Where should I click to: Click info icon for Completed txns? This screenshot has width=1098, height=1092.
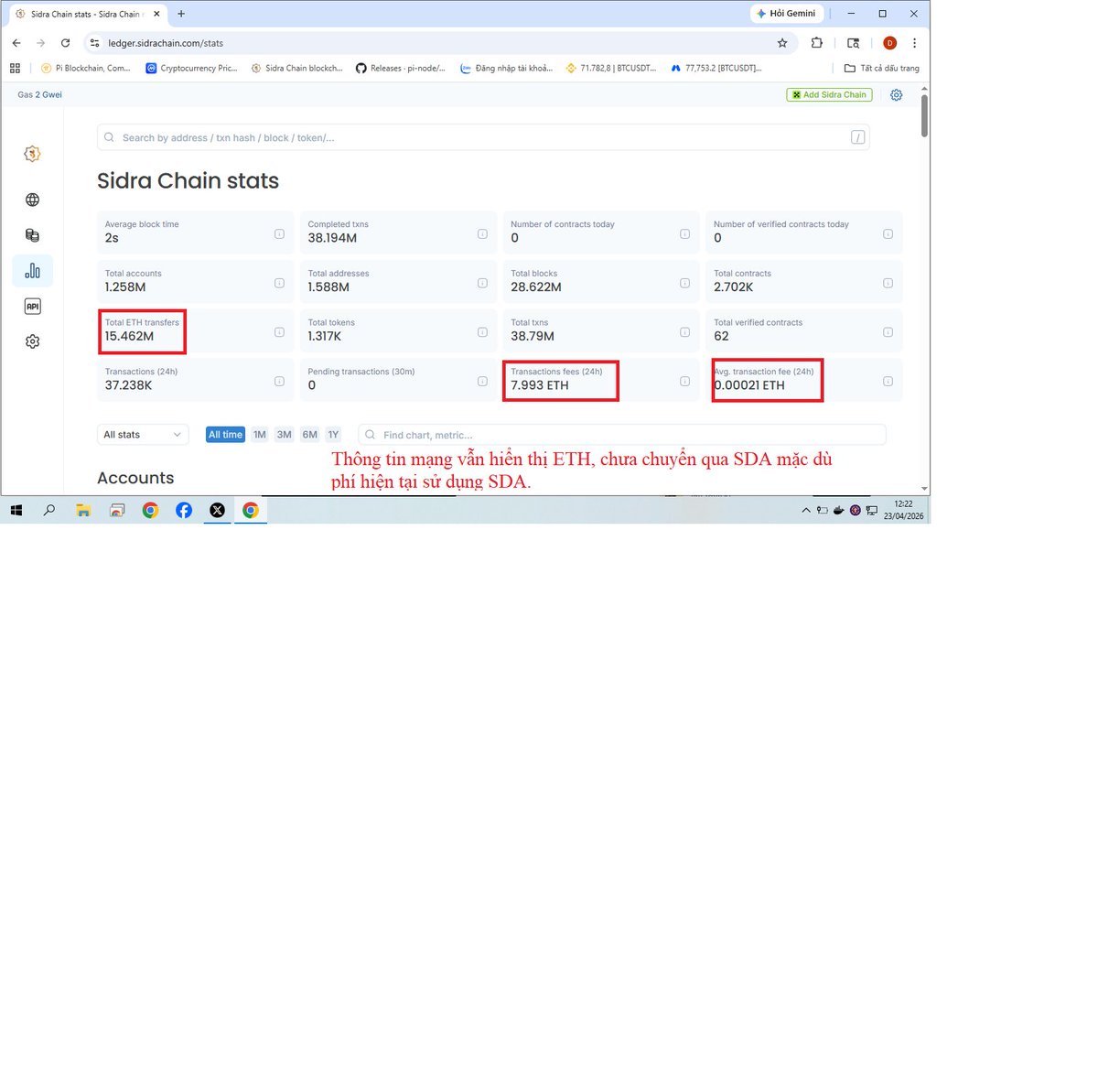(x=482, y=233)
